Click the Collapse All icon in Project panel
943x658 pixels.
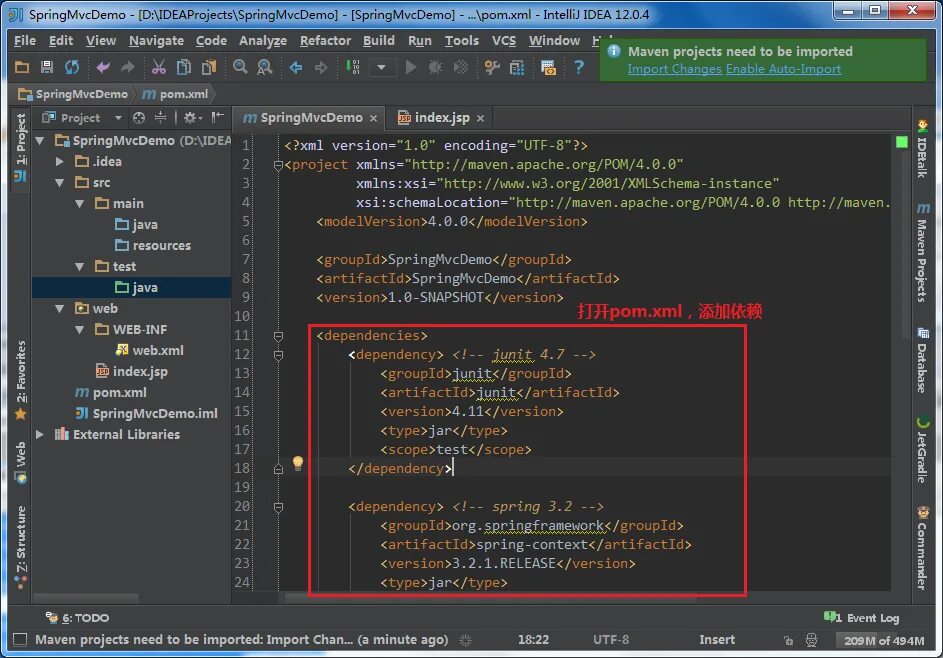(x=161, y=118)
